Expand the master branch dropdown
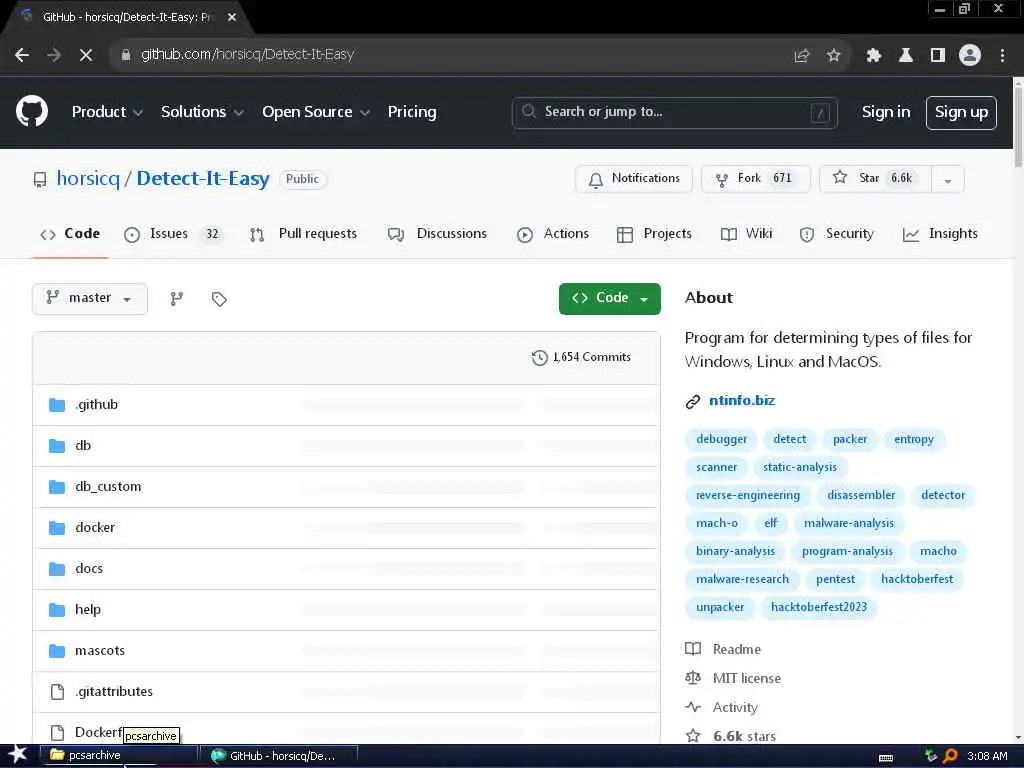Viewport: 1024px width, 768px height. pyautogui.click(x=89, y=298)
